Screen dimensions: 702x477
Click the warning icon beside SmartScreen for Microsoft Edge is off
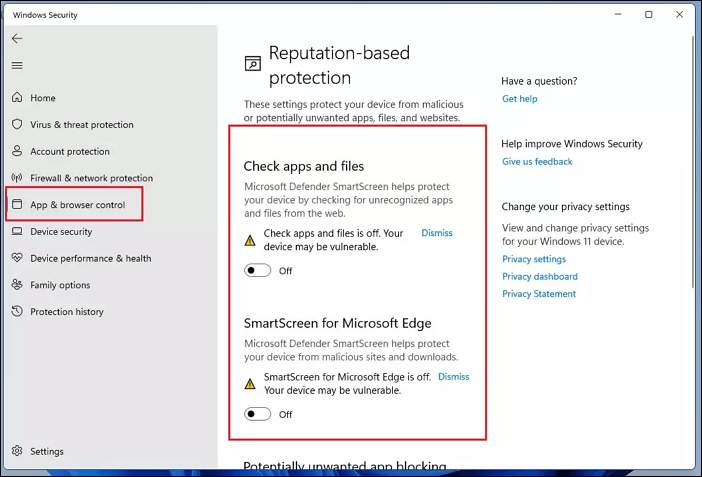[250, 384]
